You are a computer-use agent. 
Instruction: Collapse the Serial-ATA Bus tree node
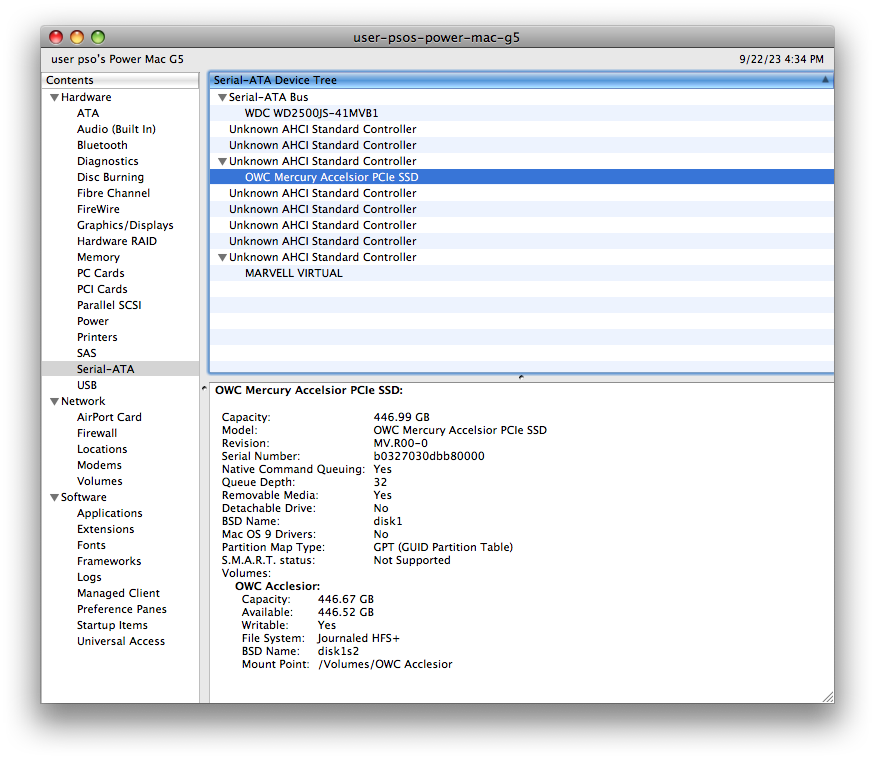tap(222, 97)
